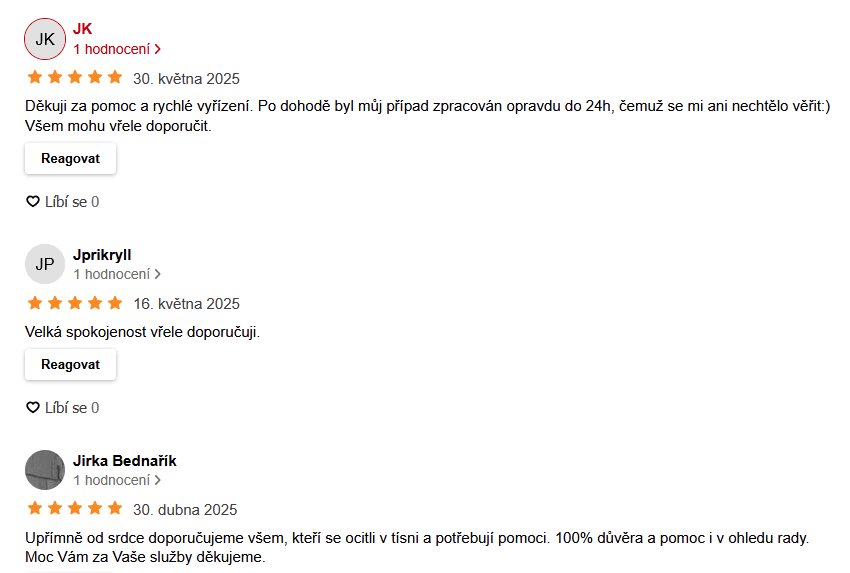
Task: Expand JK's '1 hodnocení' chevron
Action: pos(158,49)
